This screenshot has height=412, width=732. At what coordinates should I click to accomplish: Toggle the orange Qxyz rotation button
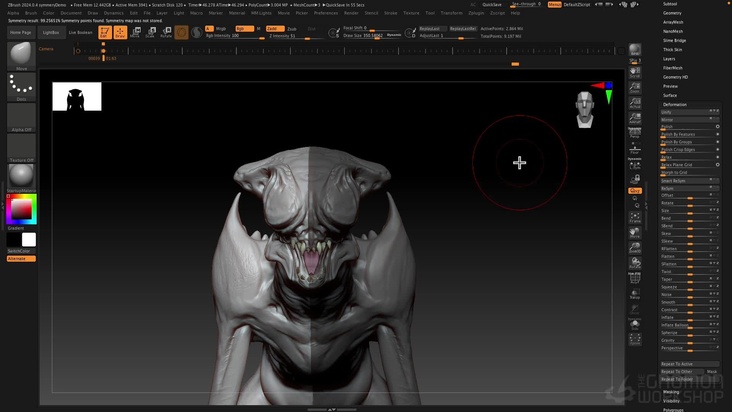click(x=634, y=190)
